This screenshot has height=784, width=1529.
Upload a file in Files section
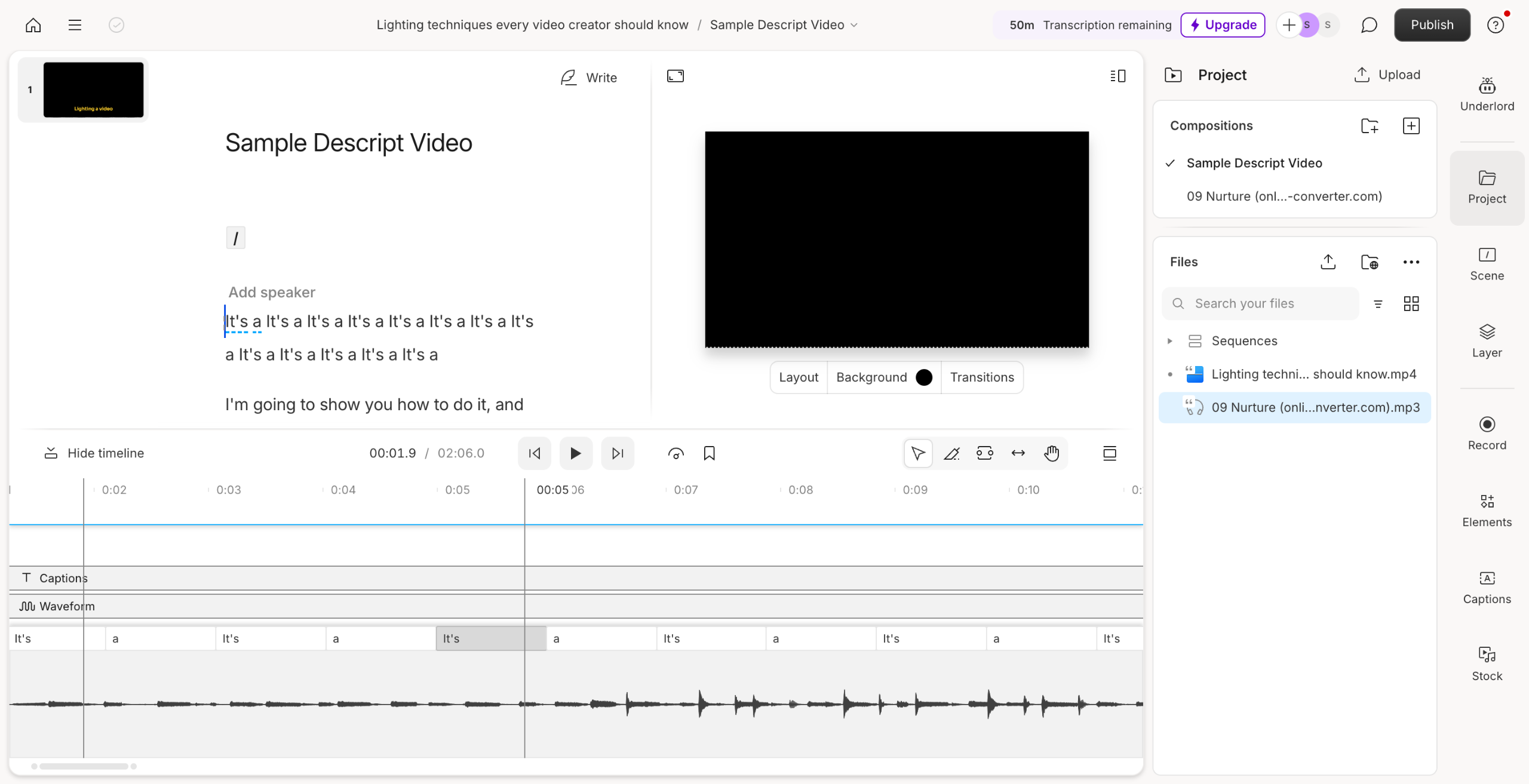tap(1328, 262)
